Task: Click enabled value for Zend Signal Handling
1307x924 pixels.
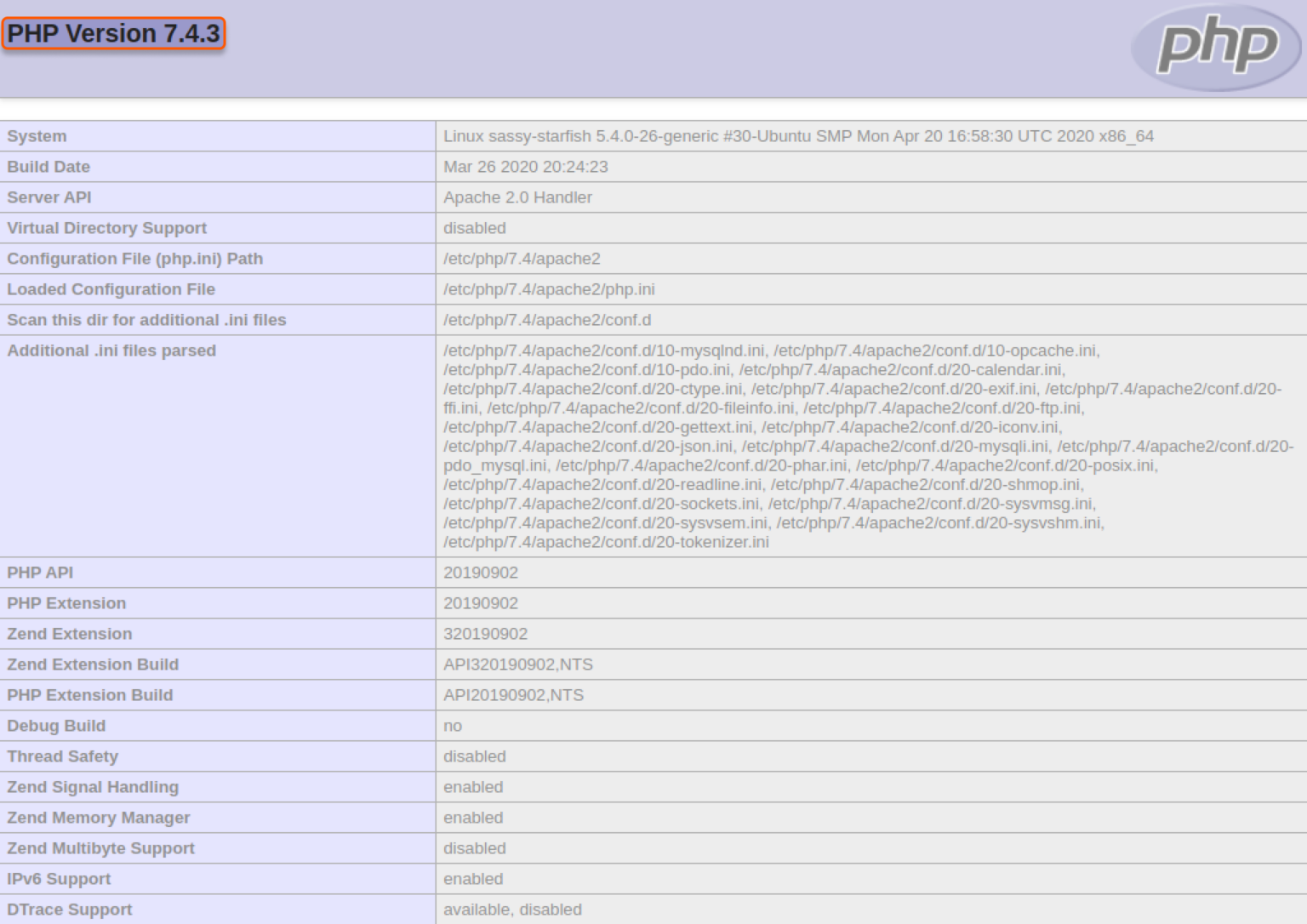Action: point(473,787)
